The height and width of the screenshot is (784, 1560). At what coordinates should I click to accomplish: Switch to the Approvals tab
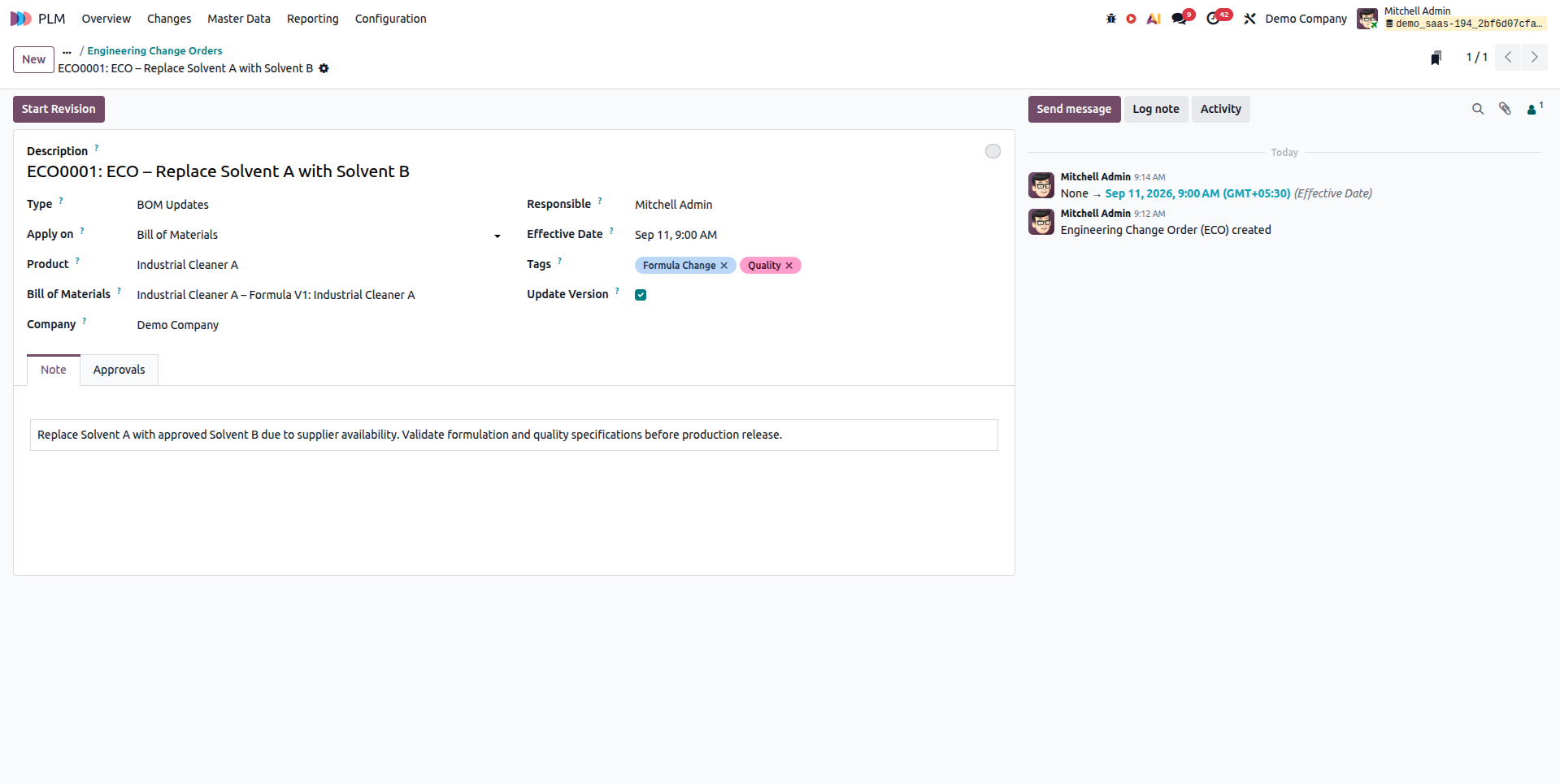119,370
